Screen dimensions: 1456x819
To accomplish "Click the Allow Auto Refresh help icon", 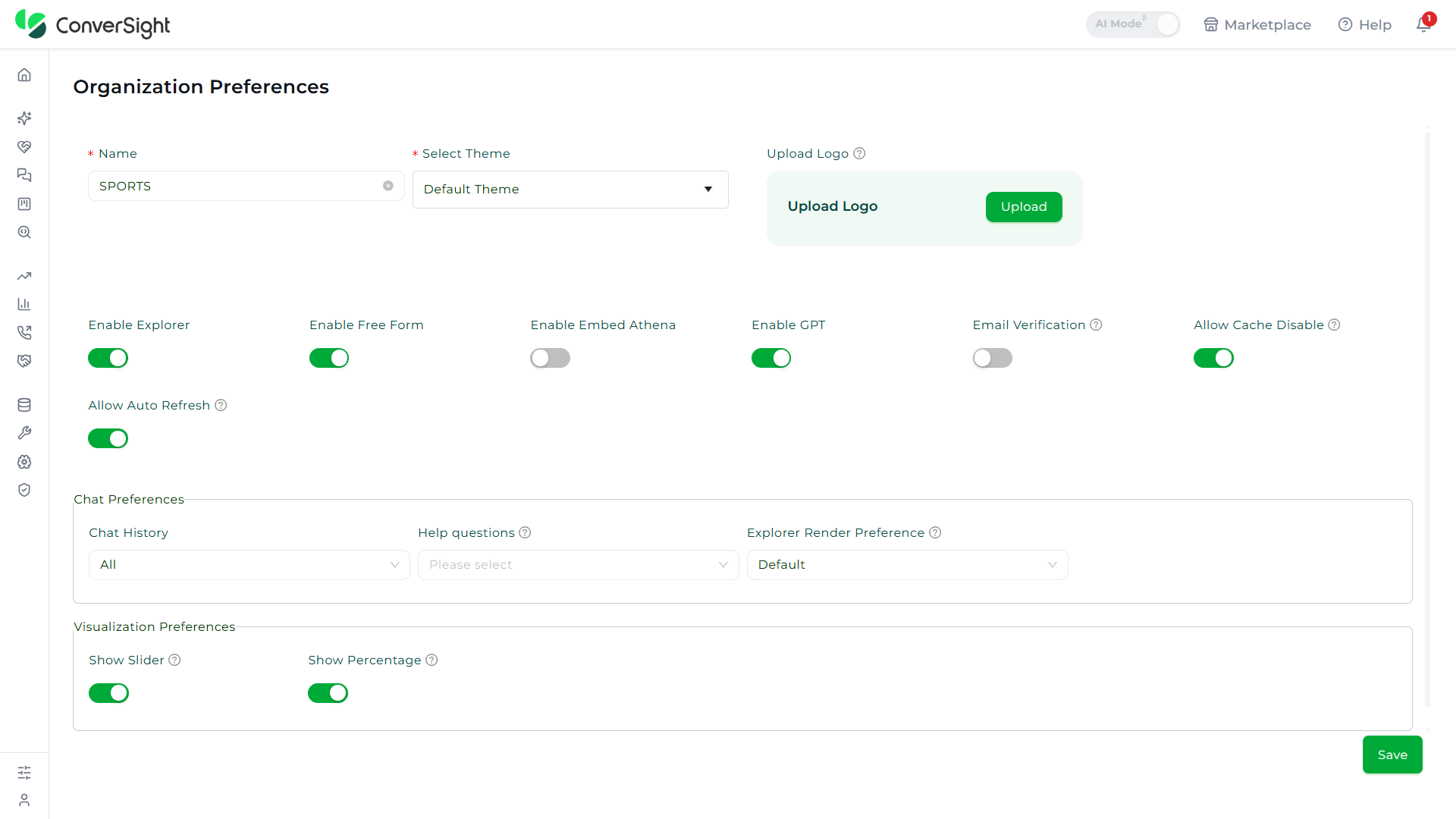I will click(x=221, y=405).
